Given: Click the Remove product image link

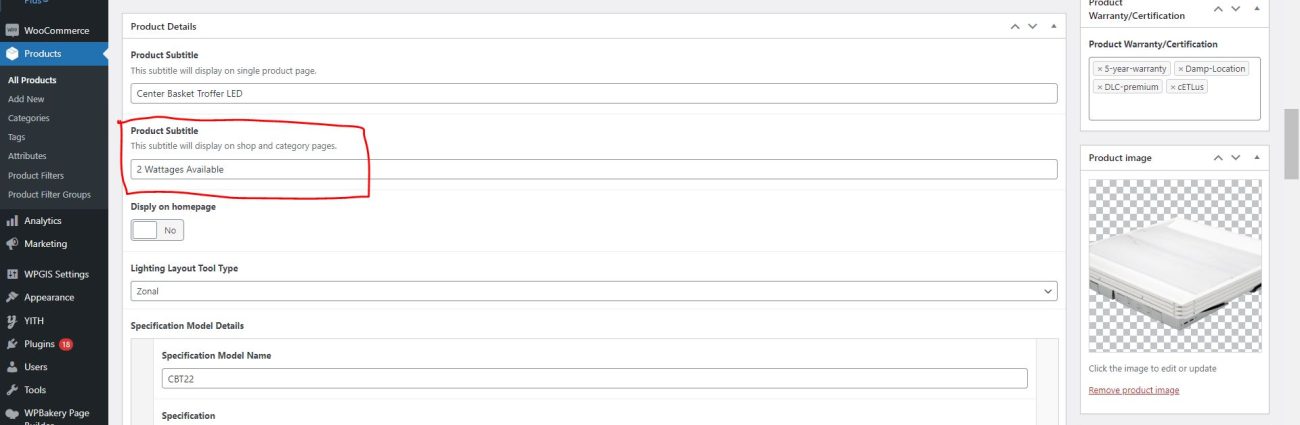Looking at the screenshot, I should 1133,390.
